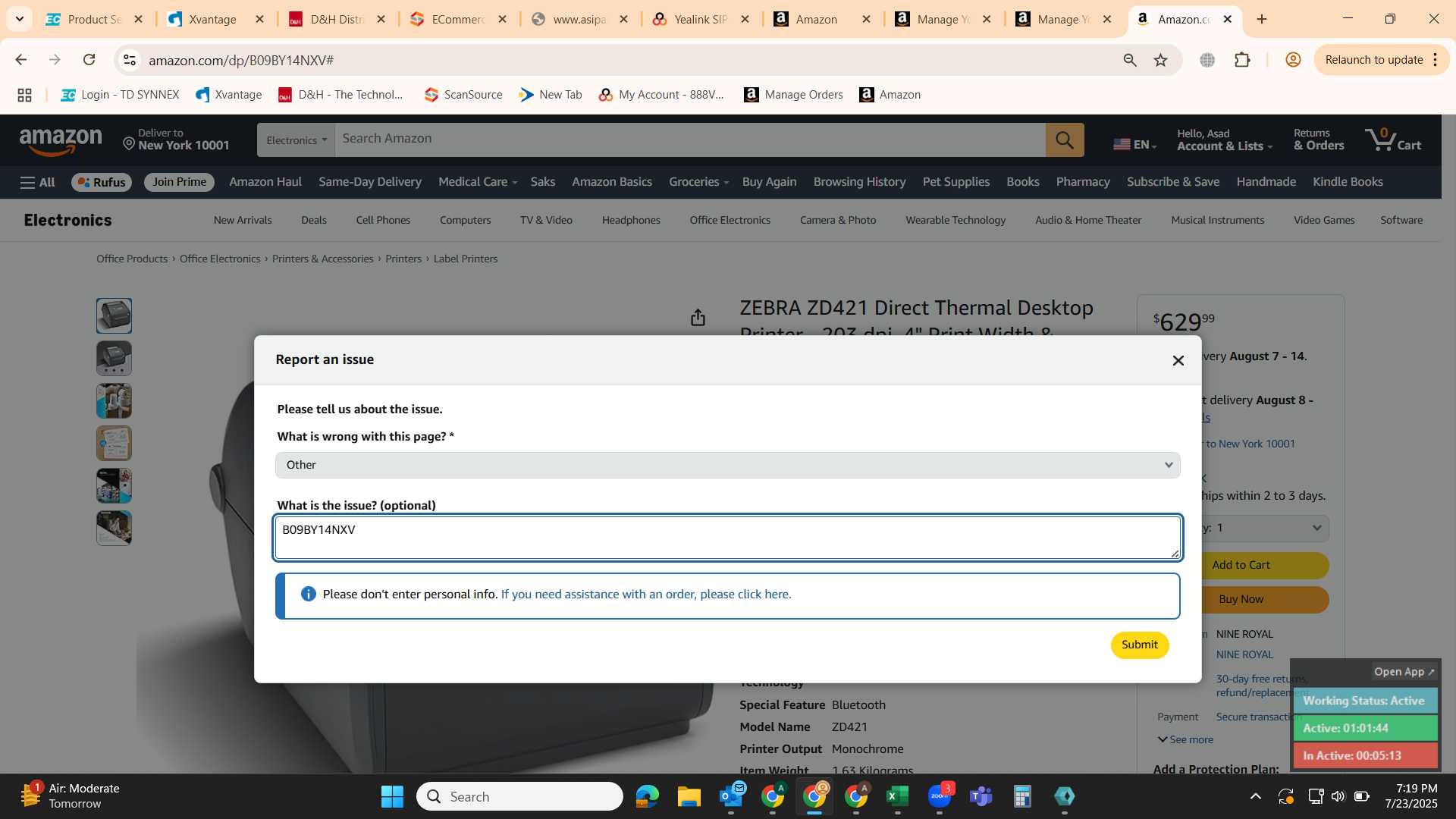Expand Account & Lists menu
The image size is (1456, 819).
click(x=1224, y=140)
